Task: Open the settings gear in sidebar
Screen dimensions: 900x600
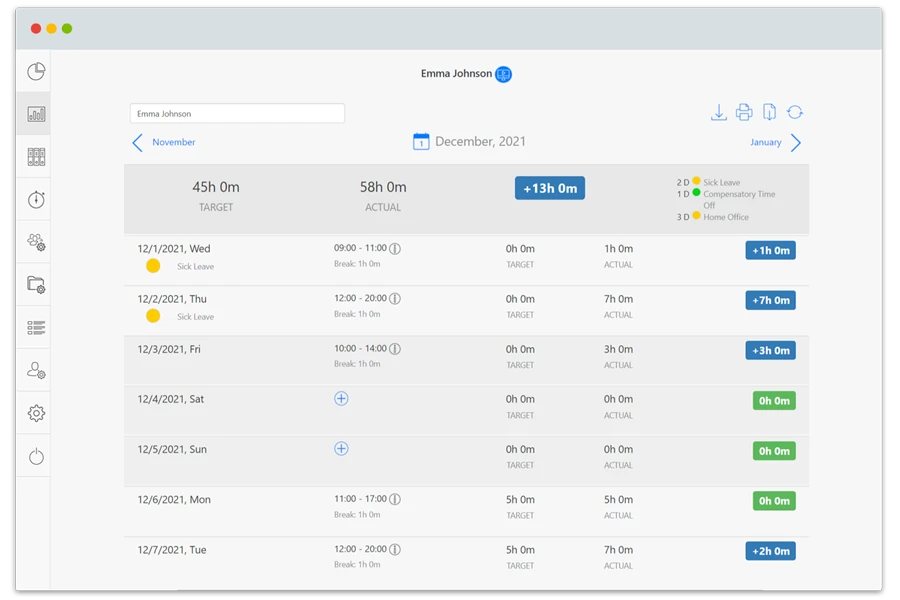Action: [x=35, y=412]
